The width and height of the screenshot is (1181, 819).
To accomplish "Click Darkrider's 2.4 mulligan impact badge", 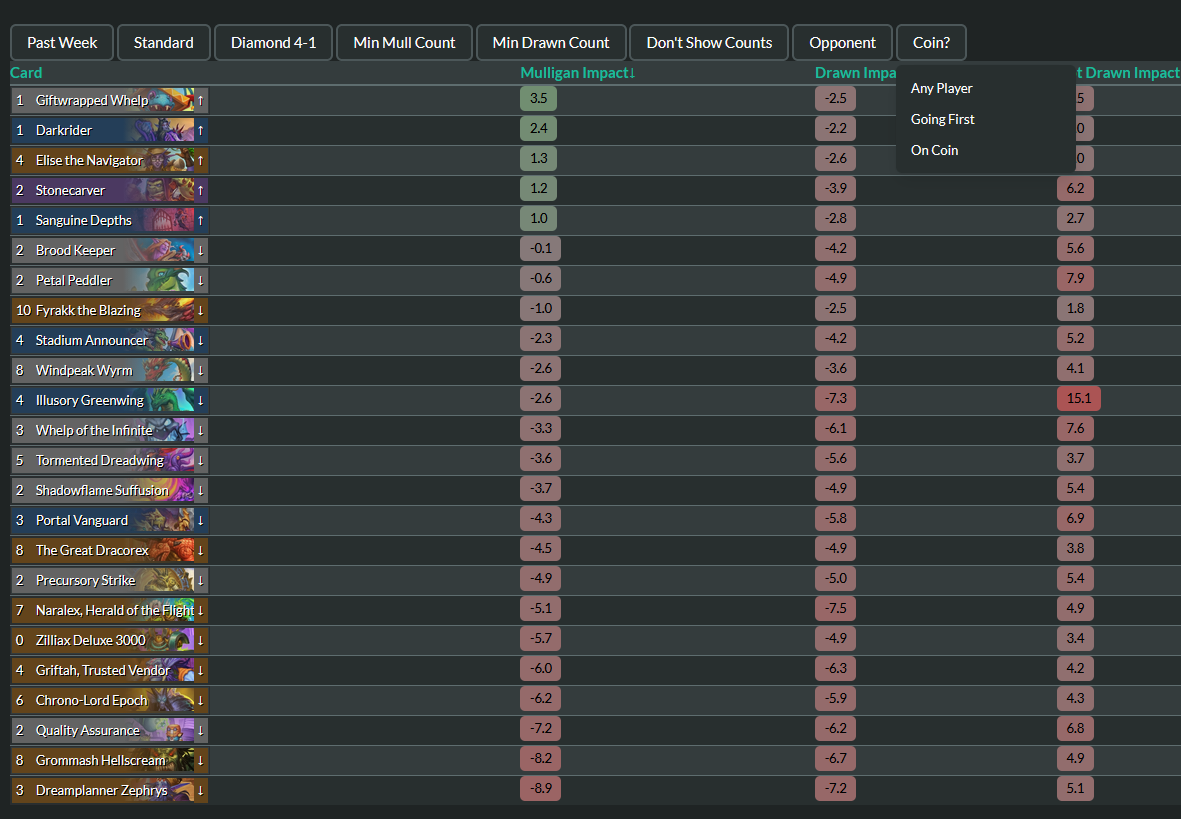I will tap(539, 128).
